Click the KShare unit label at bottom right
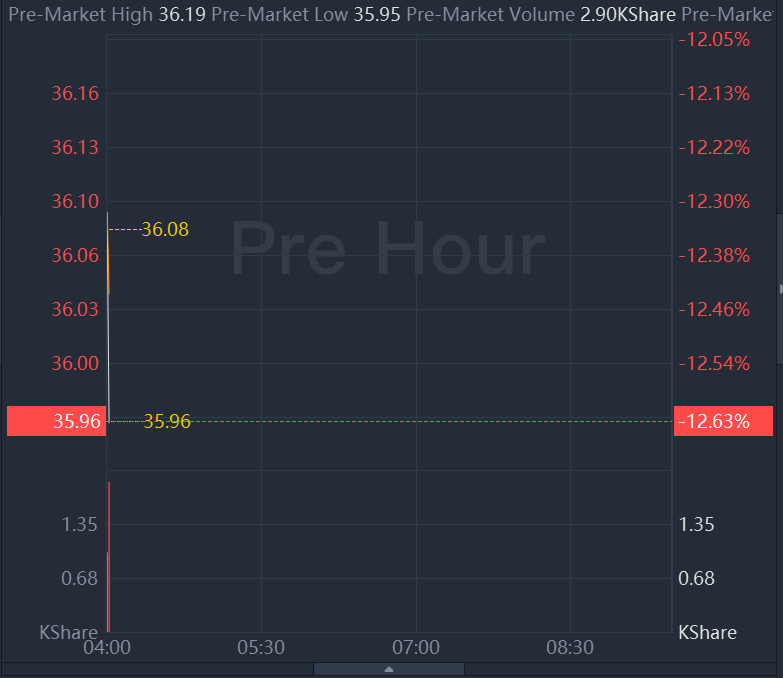The height and width of the screenshot is (678, 783). tap(707, 632)
